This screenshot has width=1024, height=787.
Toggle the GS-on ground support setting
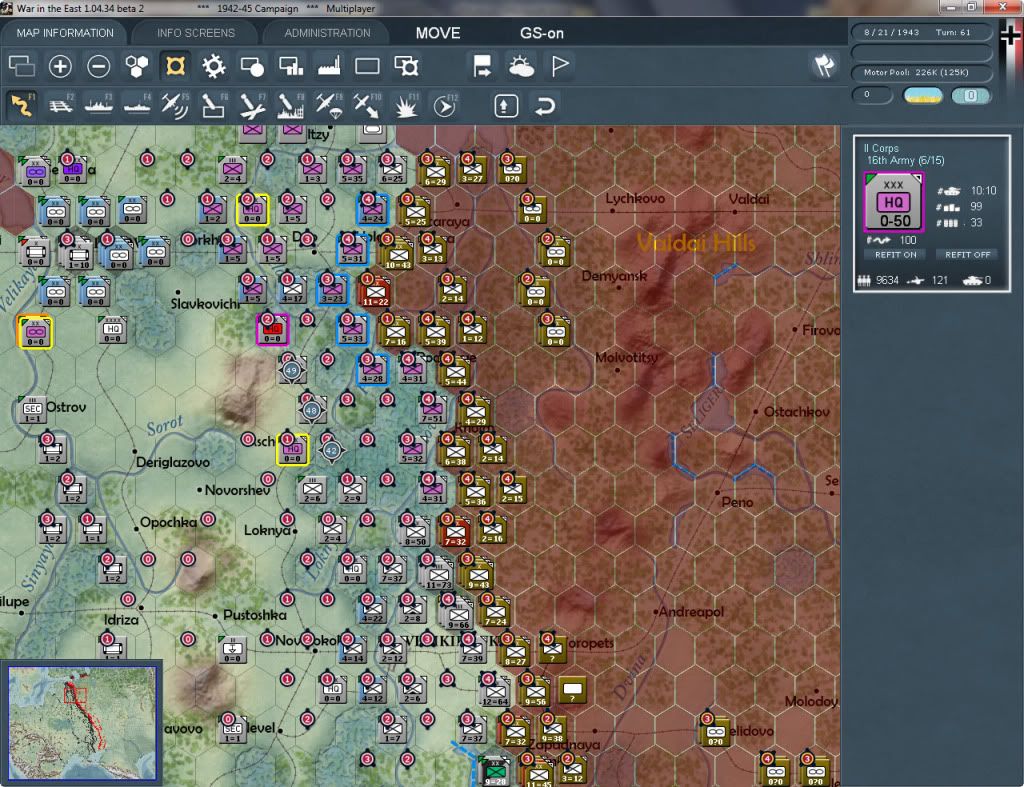click(x=541, y=33)
